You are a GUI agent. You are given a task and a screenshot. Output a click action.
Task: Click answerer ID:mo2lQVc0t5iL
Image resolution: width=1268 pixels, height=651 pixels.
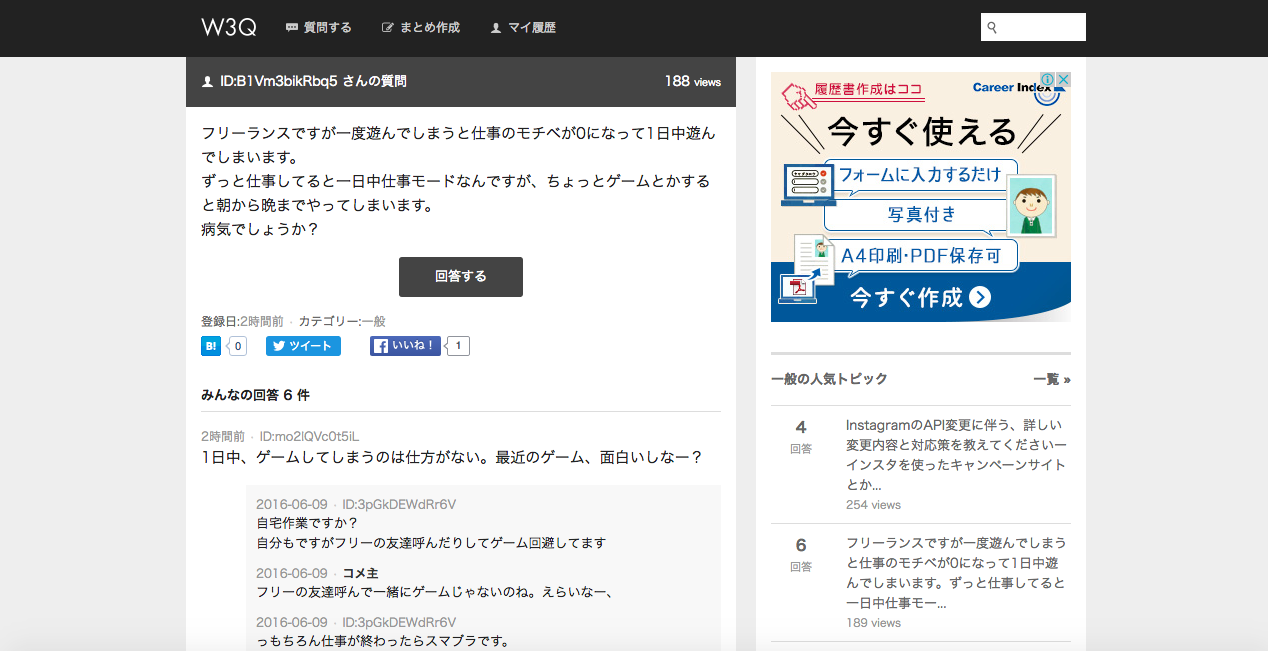(x=309, y=437)
